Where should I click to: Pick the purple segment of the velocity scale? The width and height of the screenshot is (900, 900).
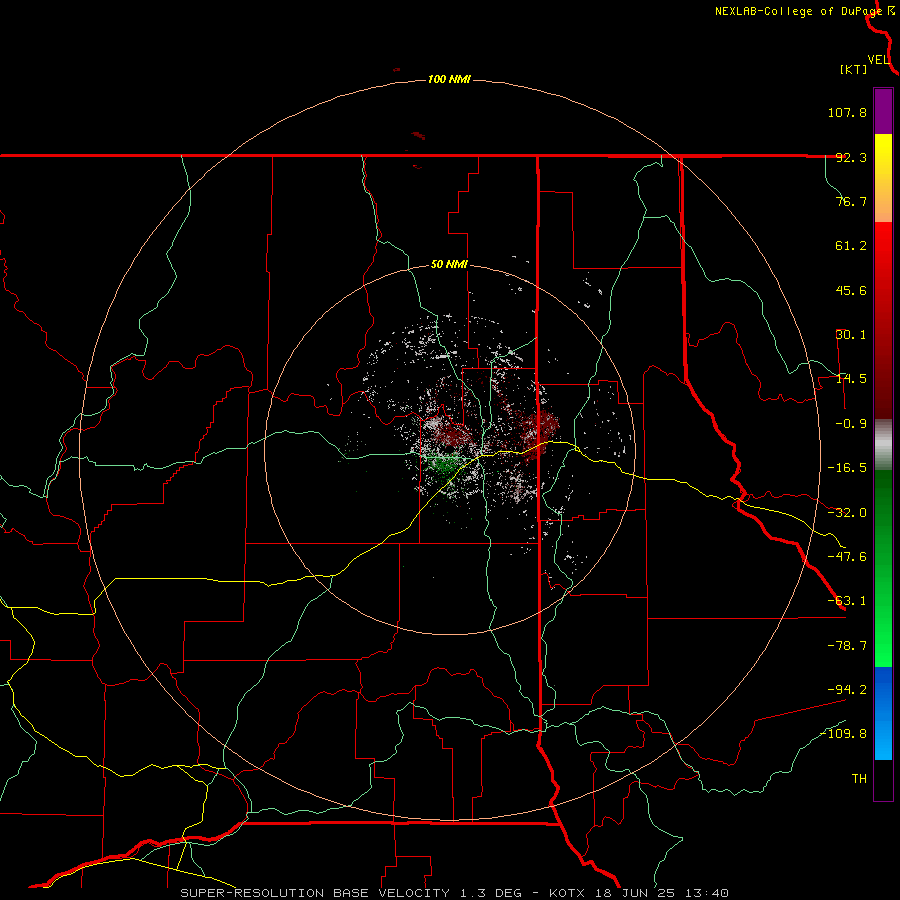pos(883,111)
